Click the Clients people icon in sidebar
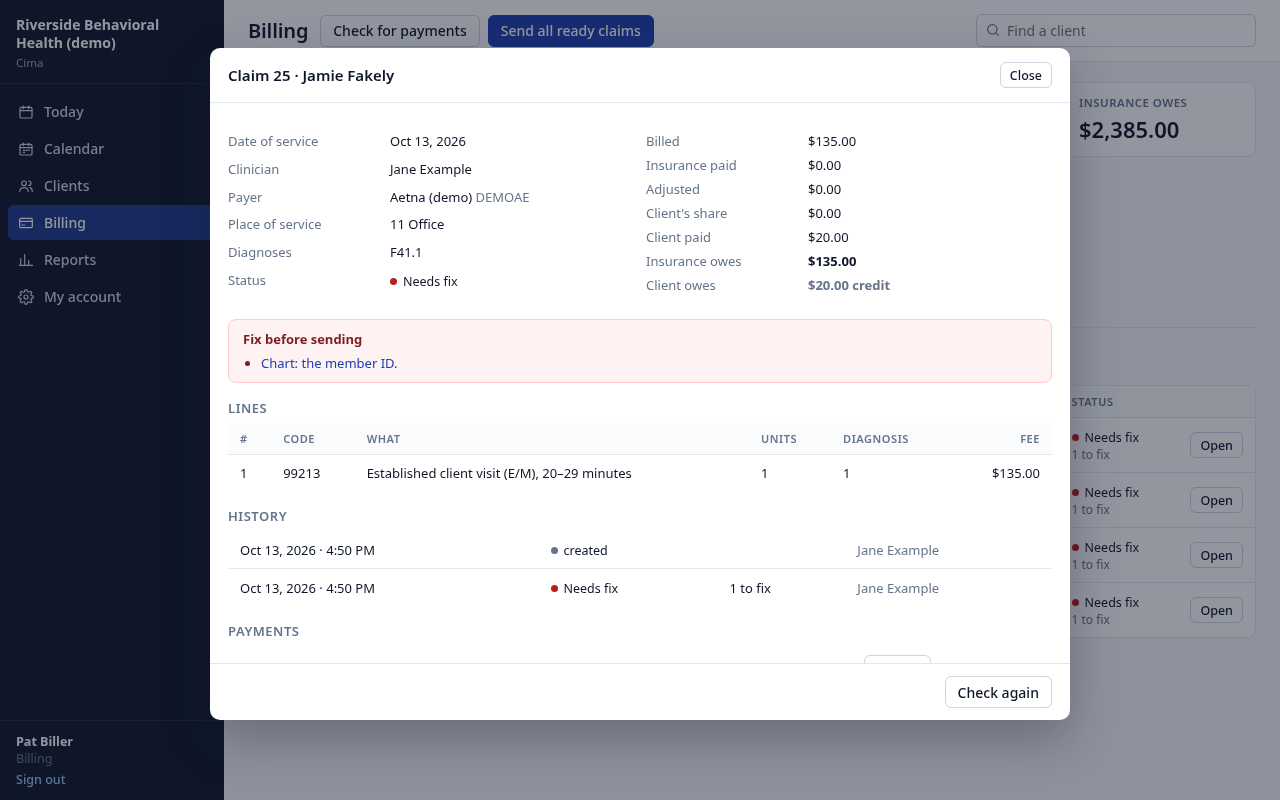Image resolution: width=1280 pixels, height=800 pixels. pos(26,186)
